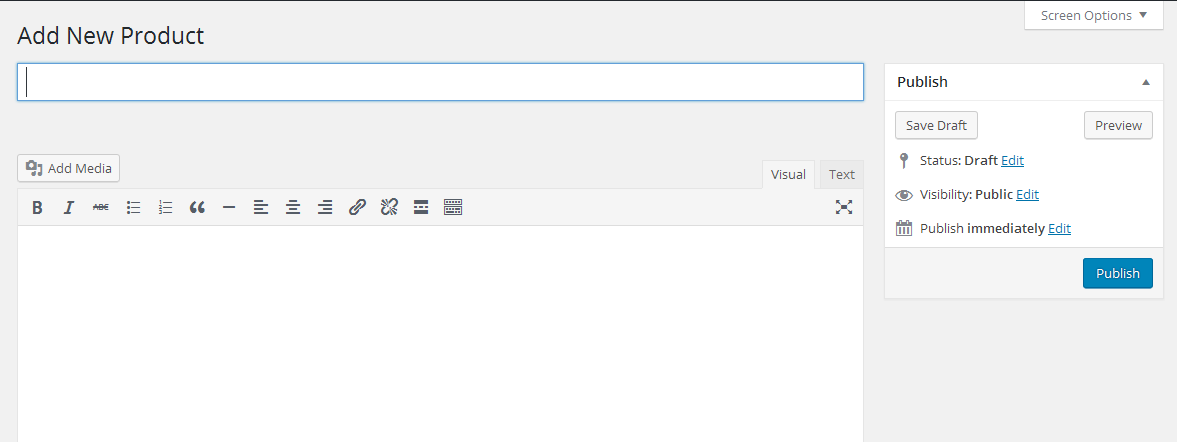Align text center
The image size is (1177, 442).
pos(293,208)
